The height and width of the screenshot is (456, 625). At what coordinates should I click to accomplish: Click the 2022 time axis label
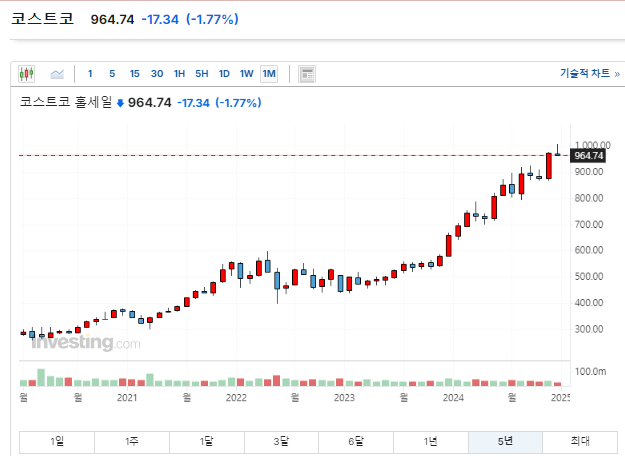coord(236,397)
